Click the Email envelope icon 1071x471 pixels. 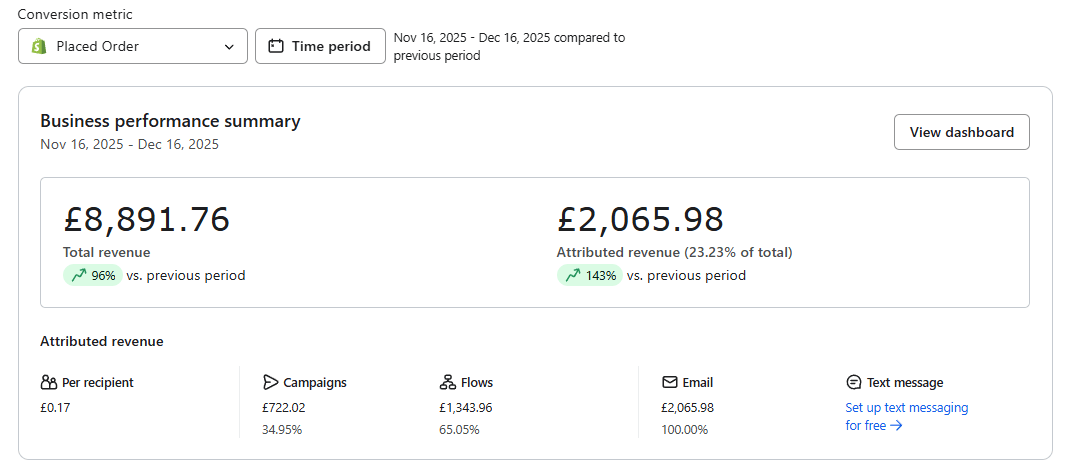coord(670,382)
